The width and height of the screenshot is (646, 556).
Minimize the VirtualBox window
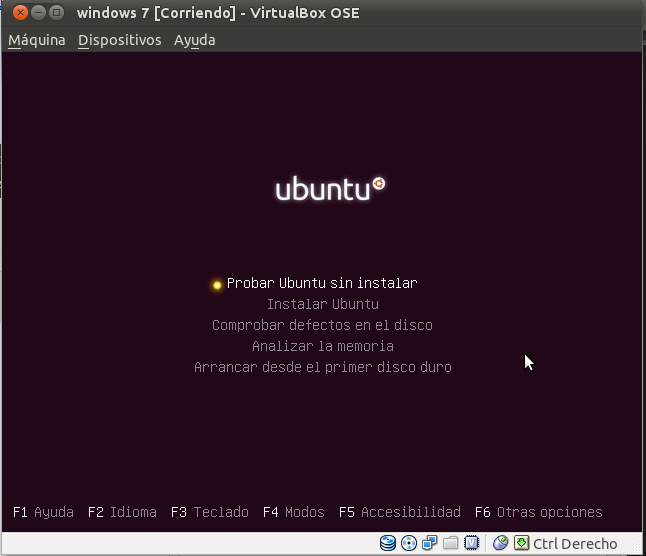click(38, 13)
